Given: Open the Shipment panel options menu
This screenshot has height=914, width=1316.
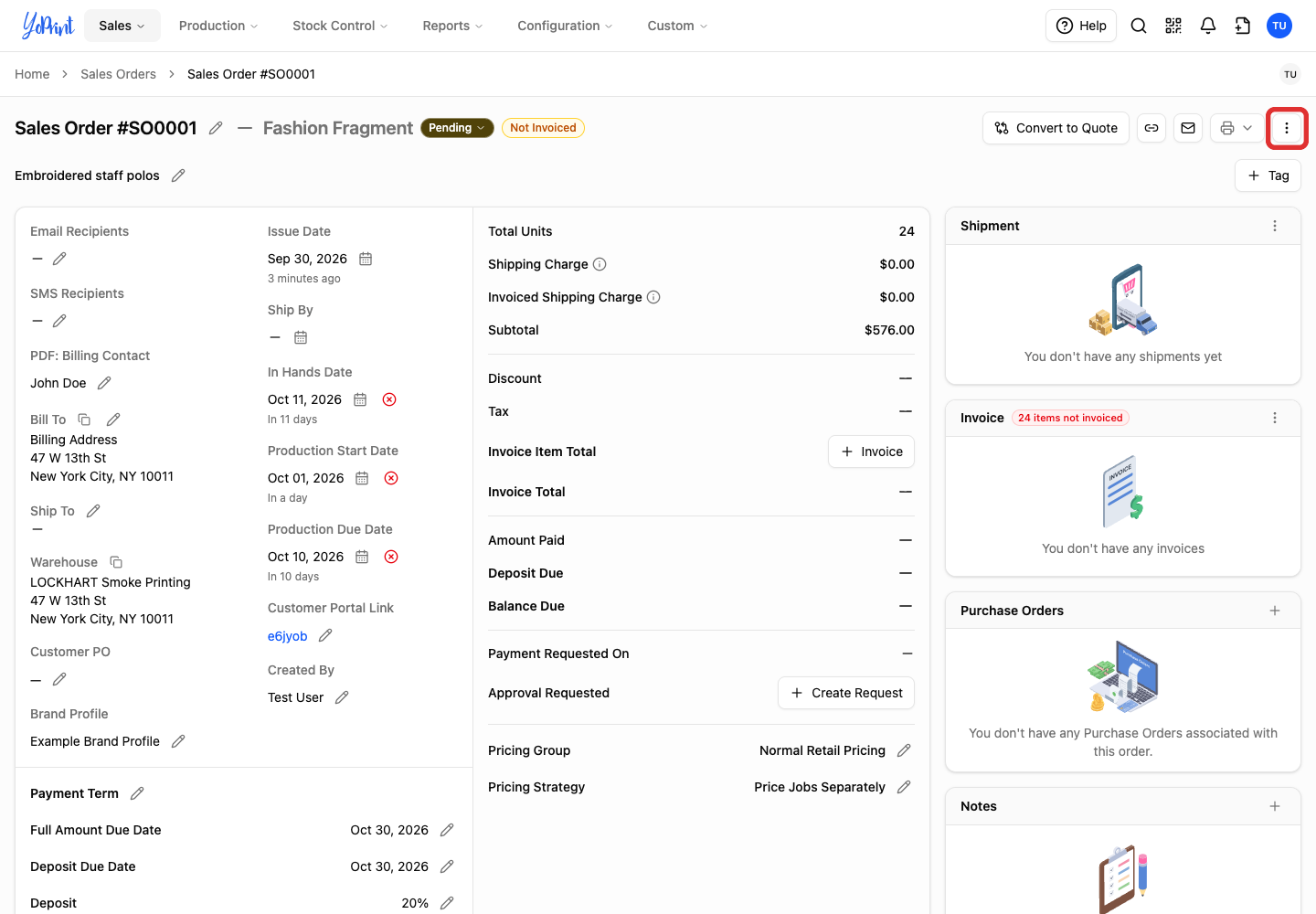Looking at the screenshot, I should coord(1275,226).
